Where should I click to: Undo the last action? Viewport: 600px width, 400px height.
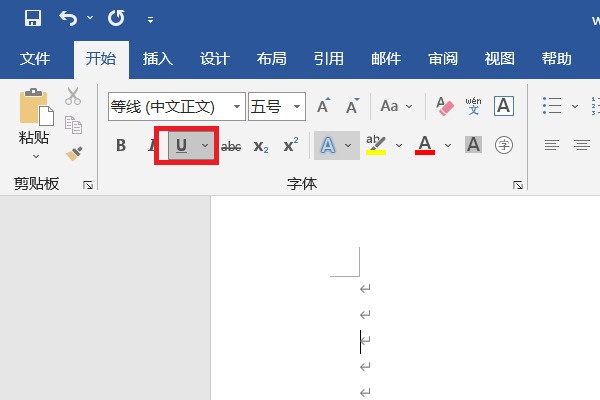click(68, 18)
